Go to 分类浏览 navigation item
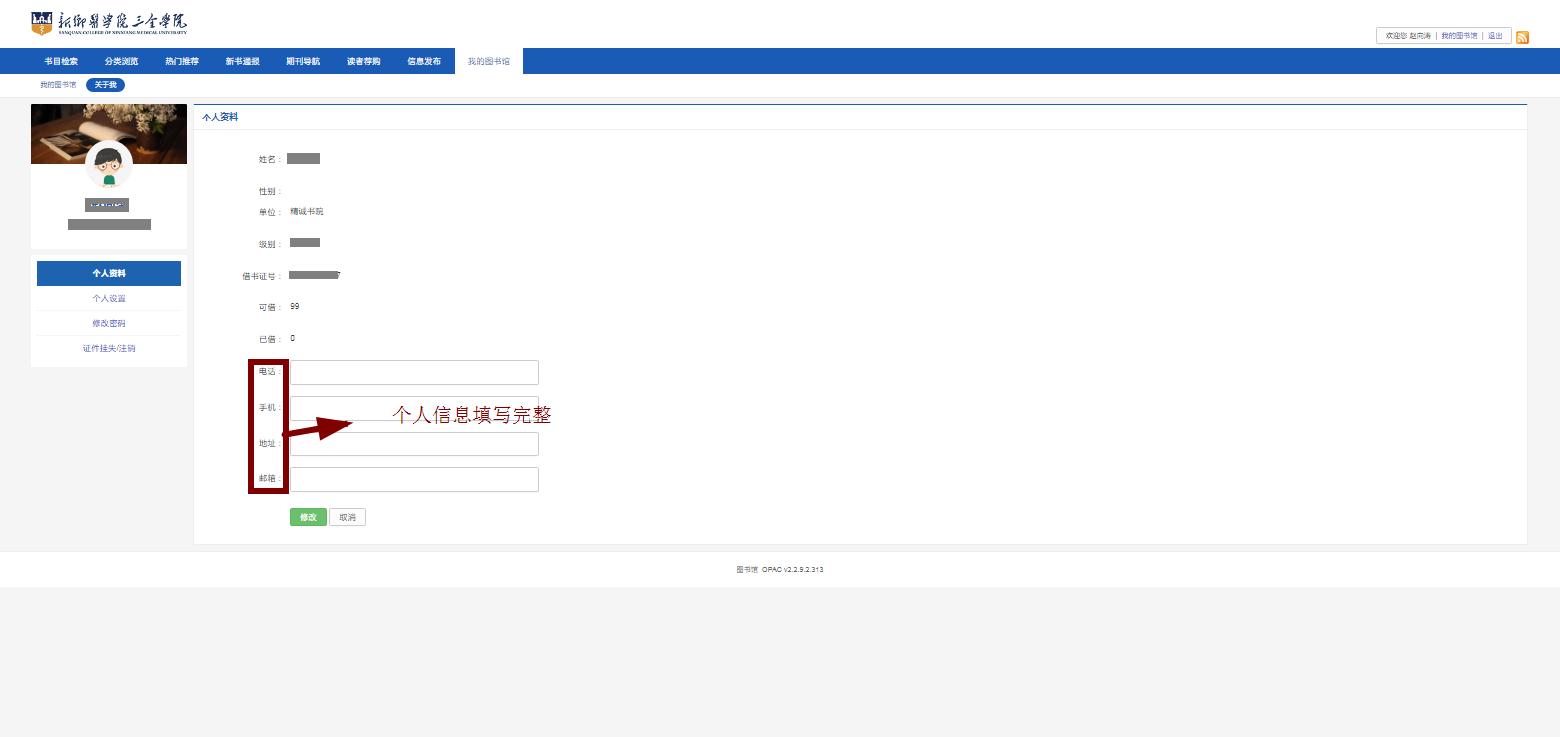Screen dimensions: 1560x737 tap(121, 61)
